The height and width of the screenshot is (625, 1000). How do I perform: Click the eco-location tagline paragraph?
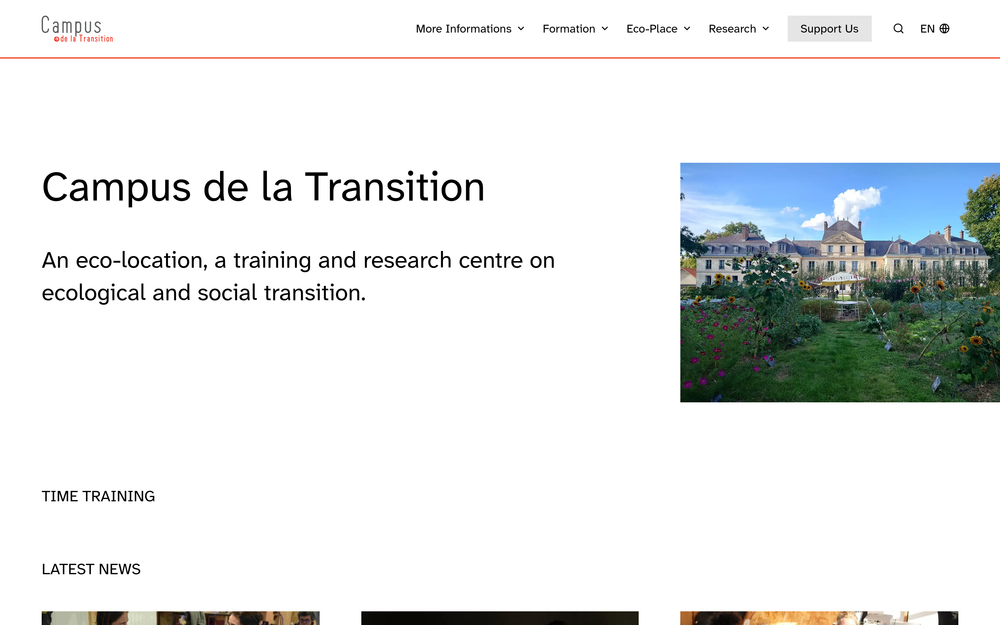point(298,276)
